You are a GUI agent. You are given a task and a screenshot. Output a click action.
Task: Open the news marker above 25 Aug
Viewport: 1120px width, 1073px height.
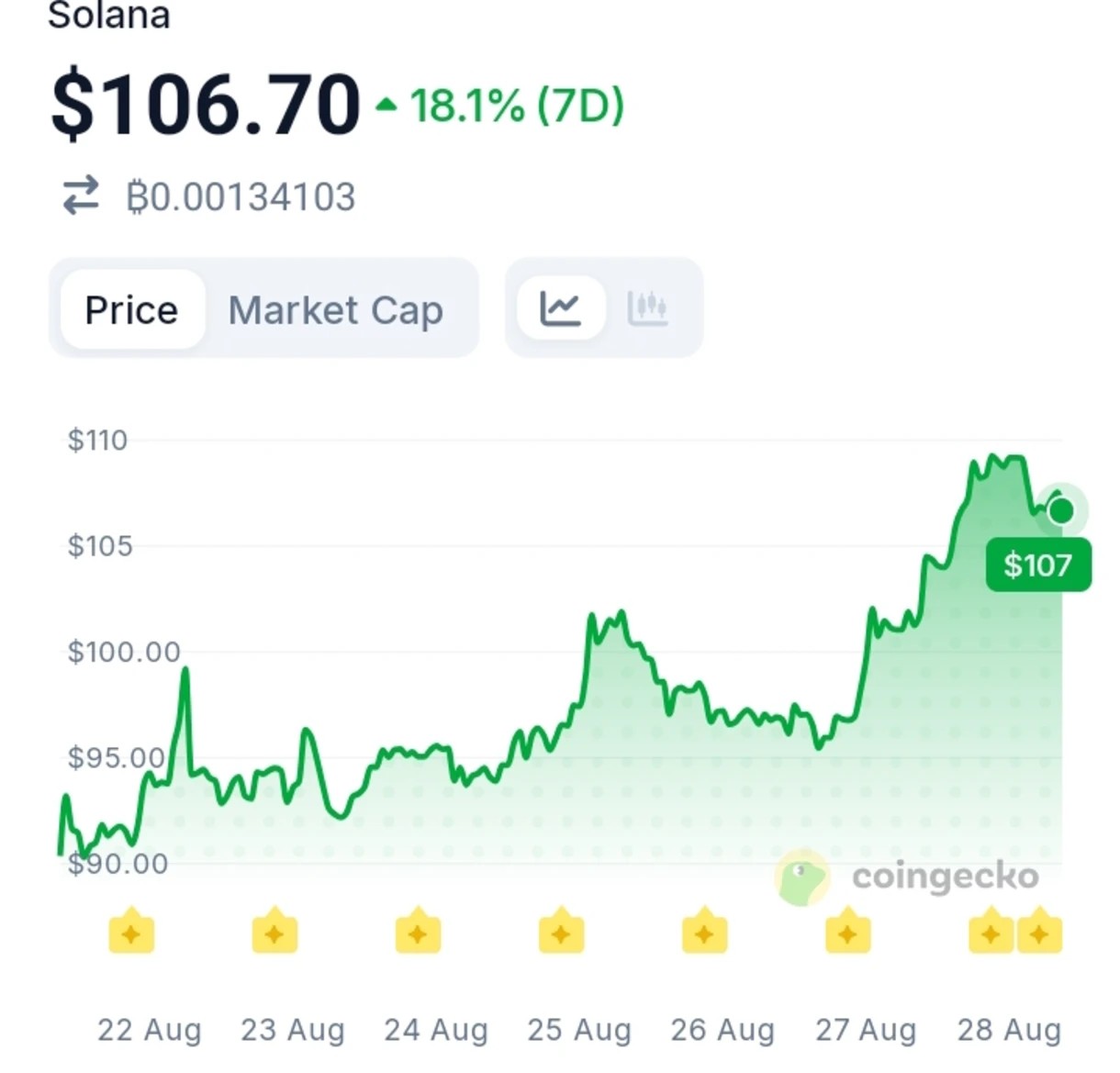(561, 931)
